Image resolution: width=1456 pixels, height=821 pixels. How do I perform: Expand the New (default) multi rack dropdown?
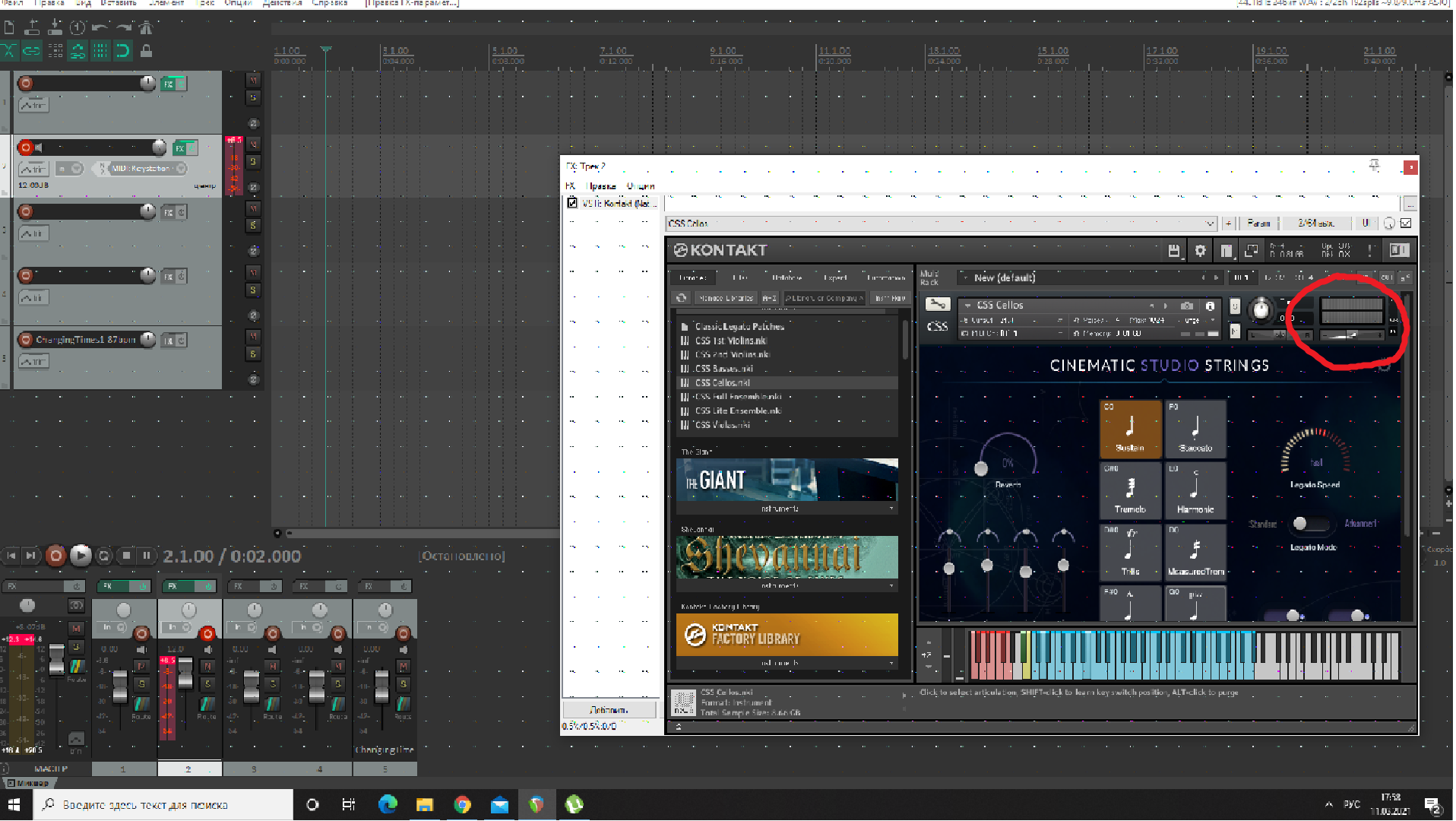966,278
